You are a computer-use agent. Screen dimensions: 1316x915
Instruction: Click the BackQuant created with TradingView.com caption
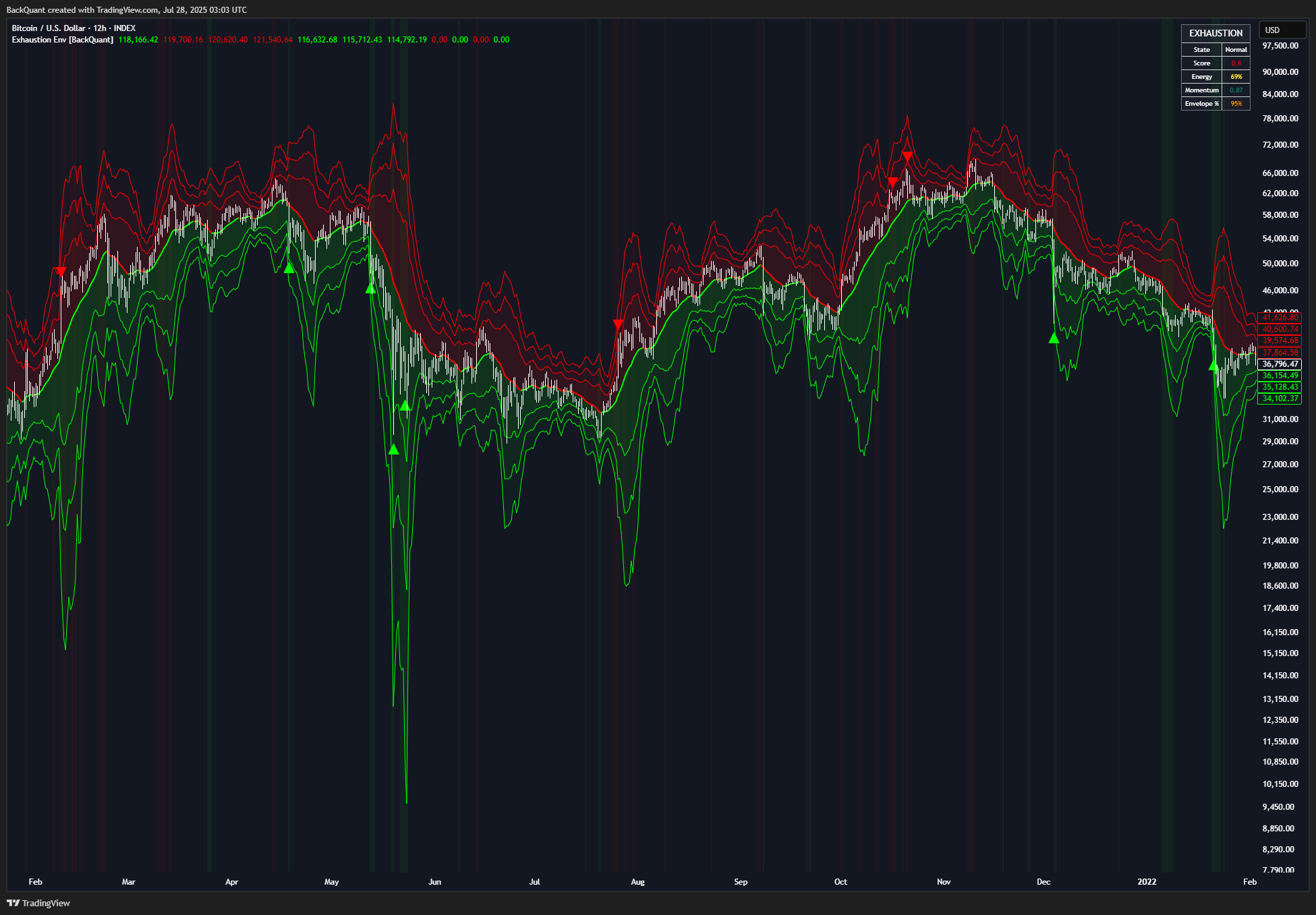pyautogui.click(x=127, y=10)
